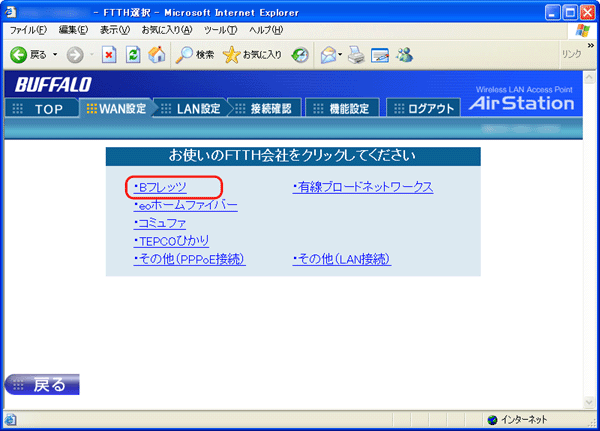The height and width of the screenshot is (431, 600).
Task: Click the ログアウト tab
Action: pos(423,109)
